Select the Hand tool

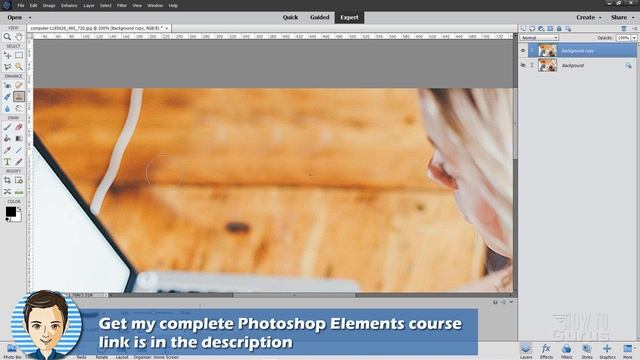pyautogui.click(x=19, y=37)
